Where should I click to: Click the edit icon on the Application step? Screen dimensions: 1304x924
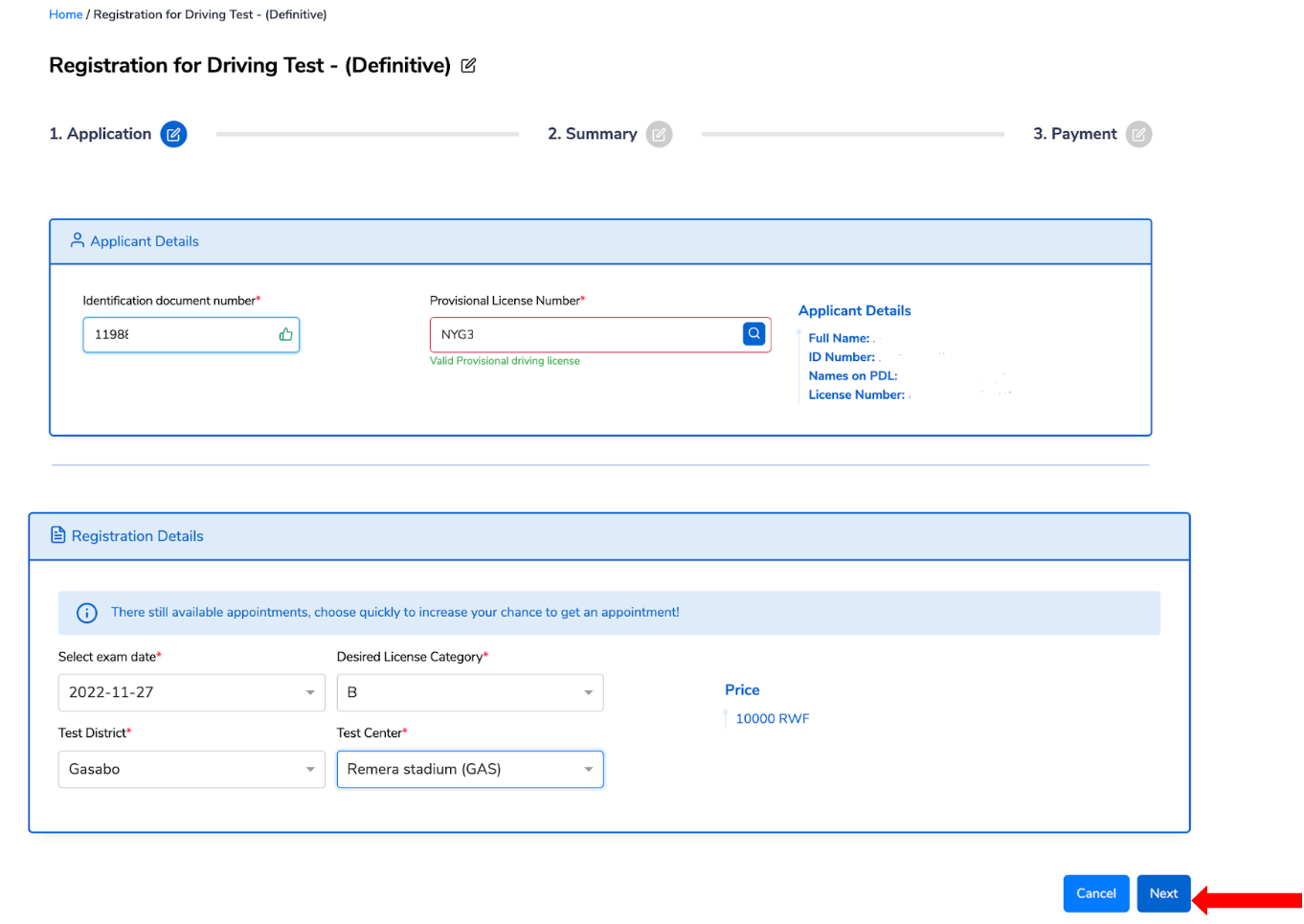click(x=173, y=134)
